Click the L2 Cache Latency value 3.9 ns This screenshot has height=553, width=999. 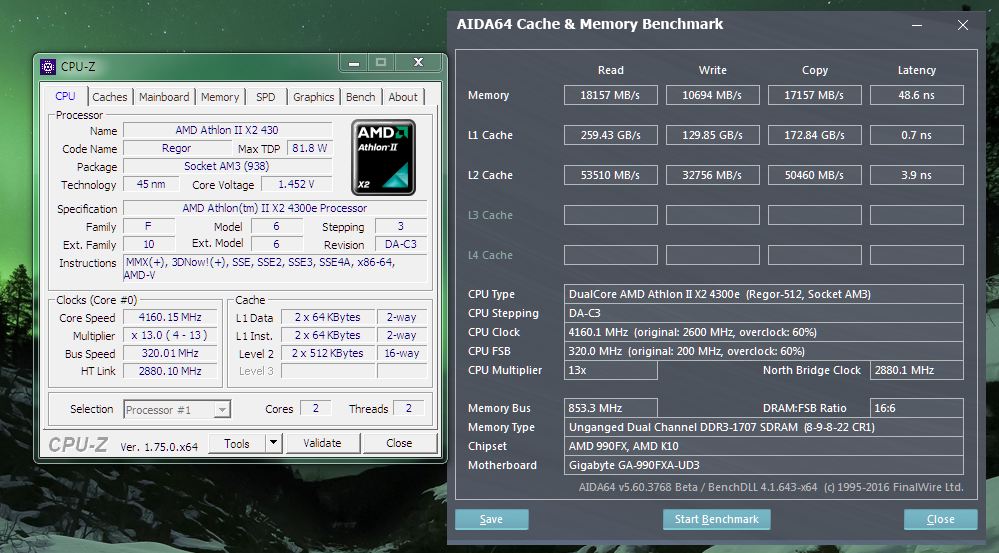click(x=916, y=175)
